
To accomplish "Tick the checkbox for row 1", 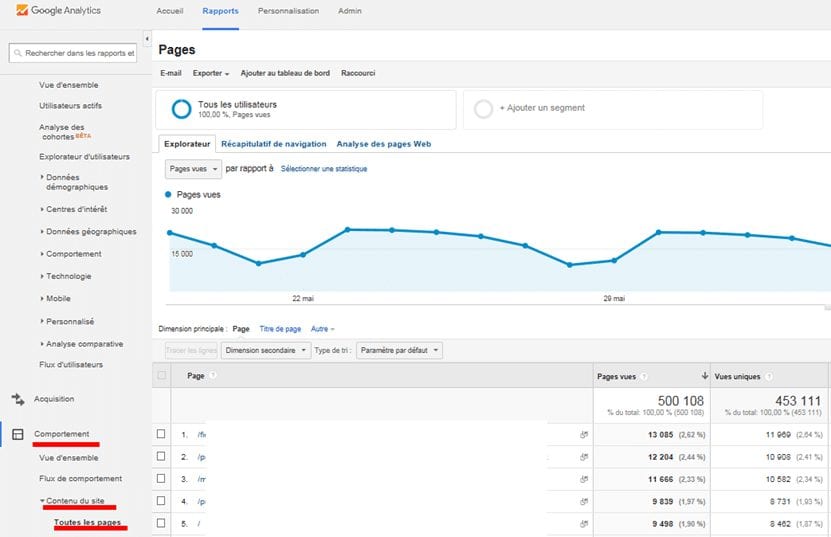I will coord(161,434).
